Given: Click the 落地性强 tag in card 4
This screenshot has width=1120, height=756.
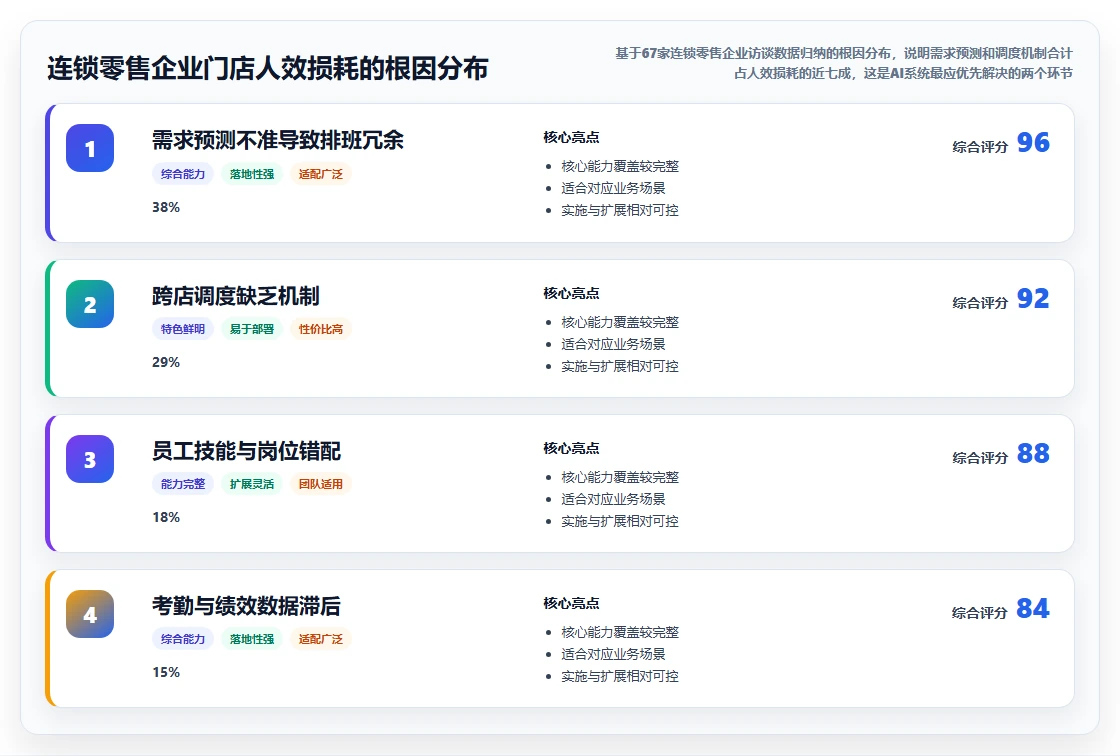Looking at the screenshot, I should [252, 639].
